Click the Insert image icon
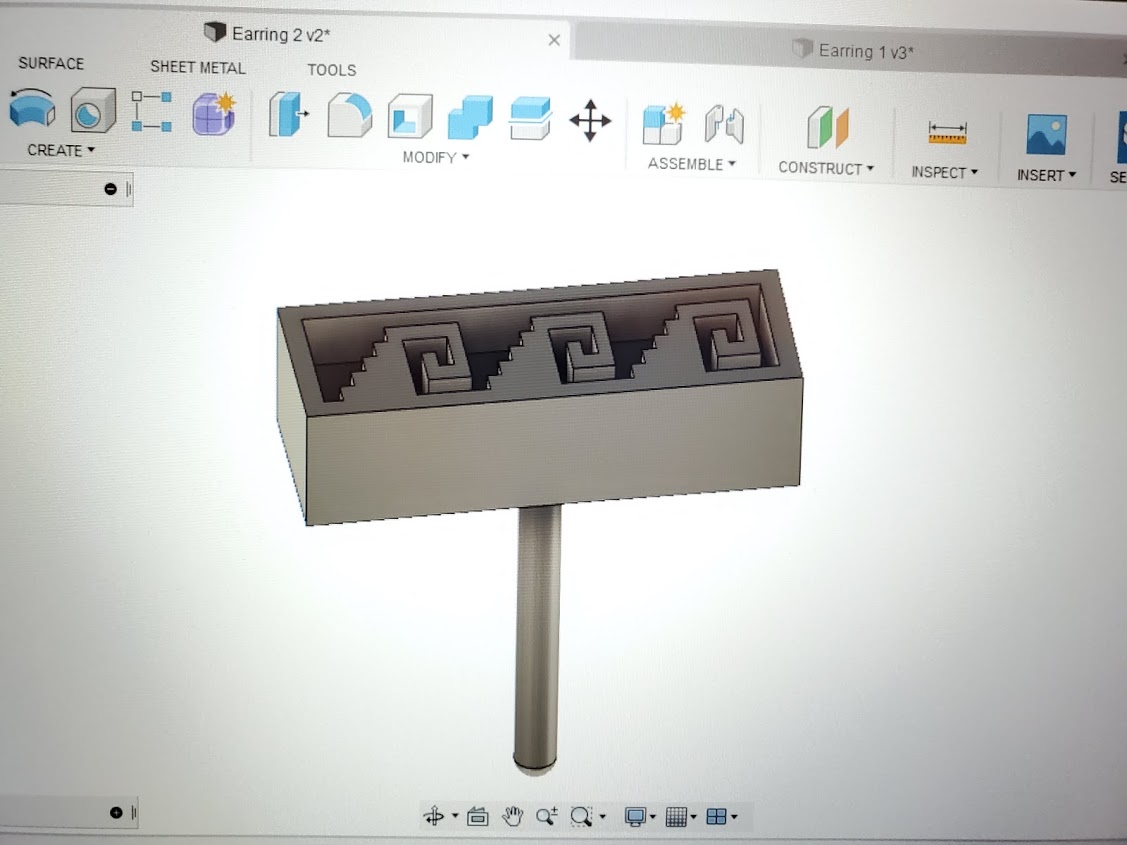The width and height of the screenshot is (1127, 845). point(1046,134)
